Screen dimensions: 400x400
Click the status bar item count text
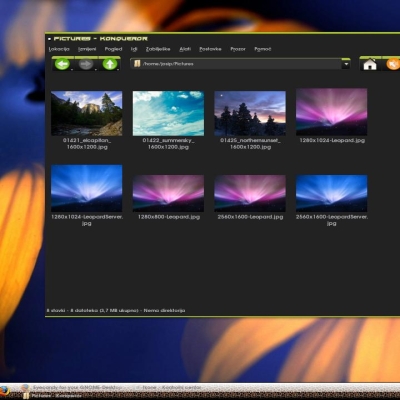(116, 310)
